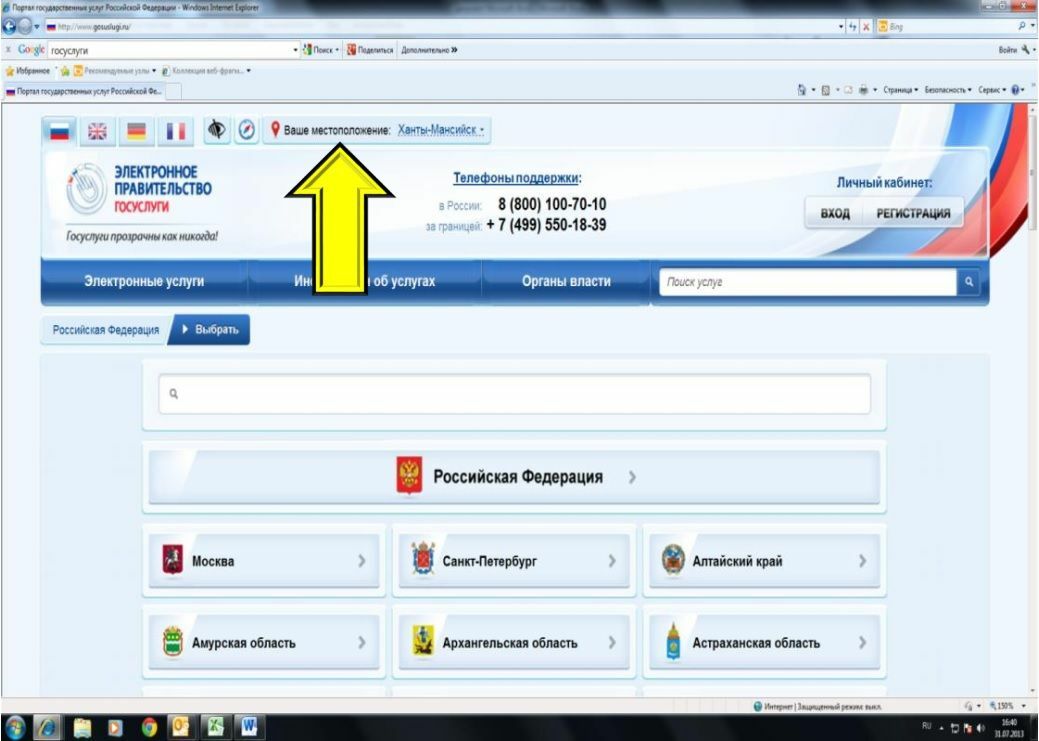1039x741 pixels.
Task: Click the Выбрать region button
Action: click(209, 329)
